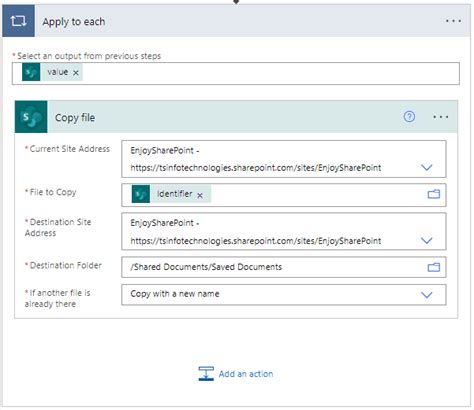474x410 pixels.
Task: Click the Destination Folder label
Action: point(65,265)
